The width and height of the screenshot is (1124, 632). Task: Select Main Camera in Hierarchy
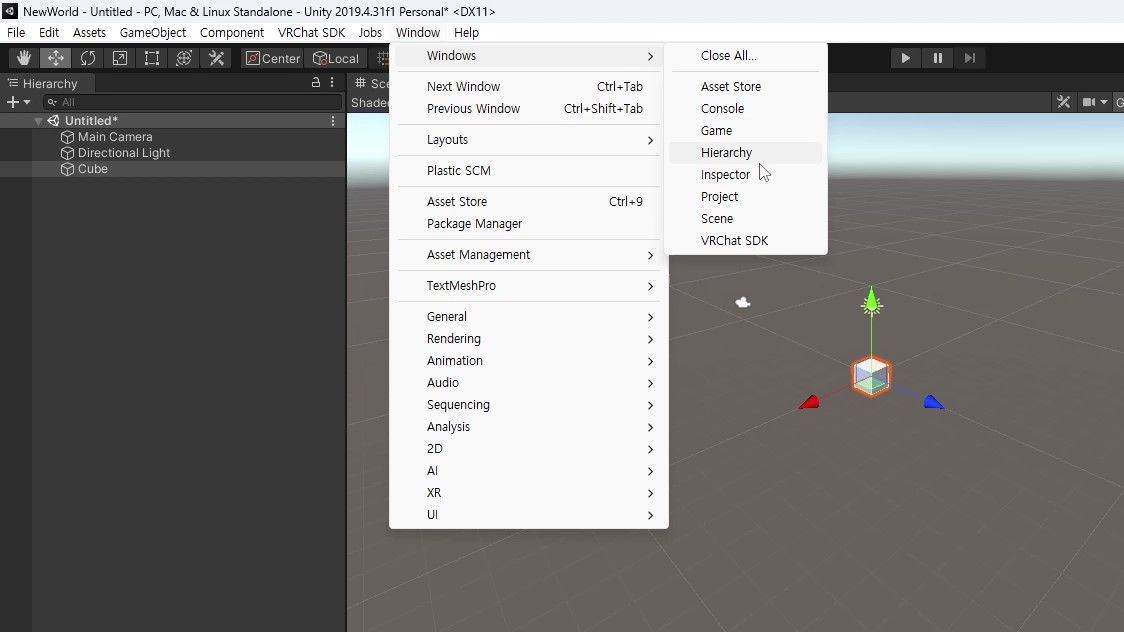[115, 137]
